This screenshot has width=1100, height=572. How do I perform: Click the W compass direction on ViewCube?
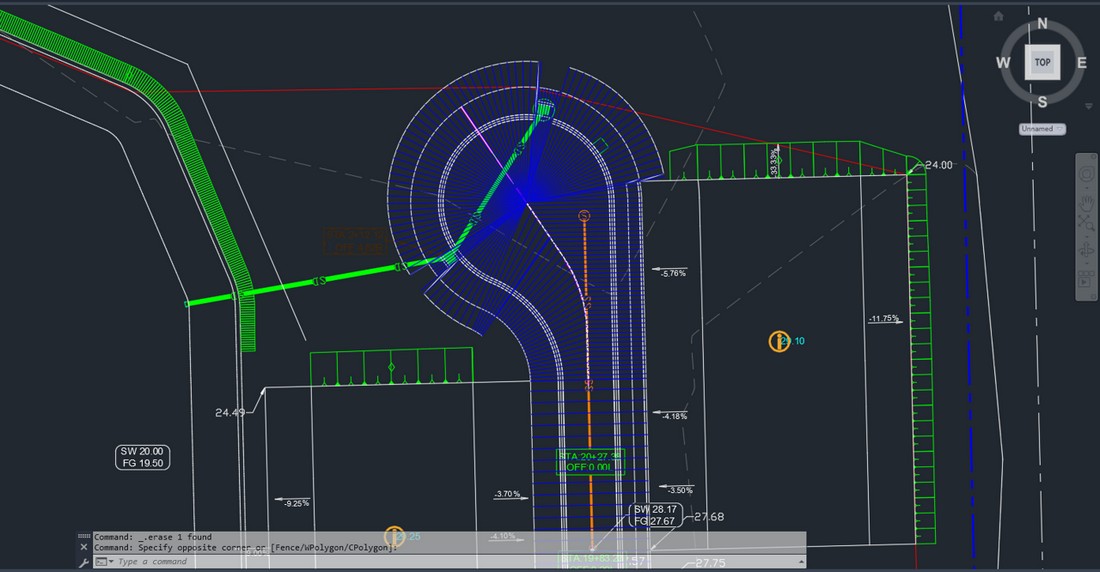pyautogui.click(x=1003, y=63)
